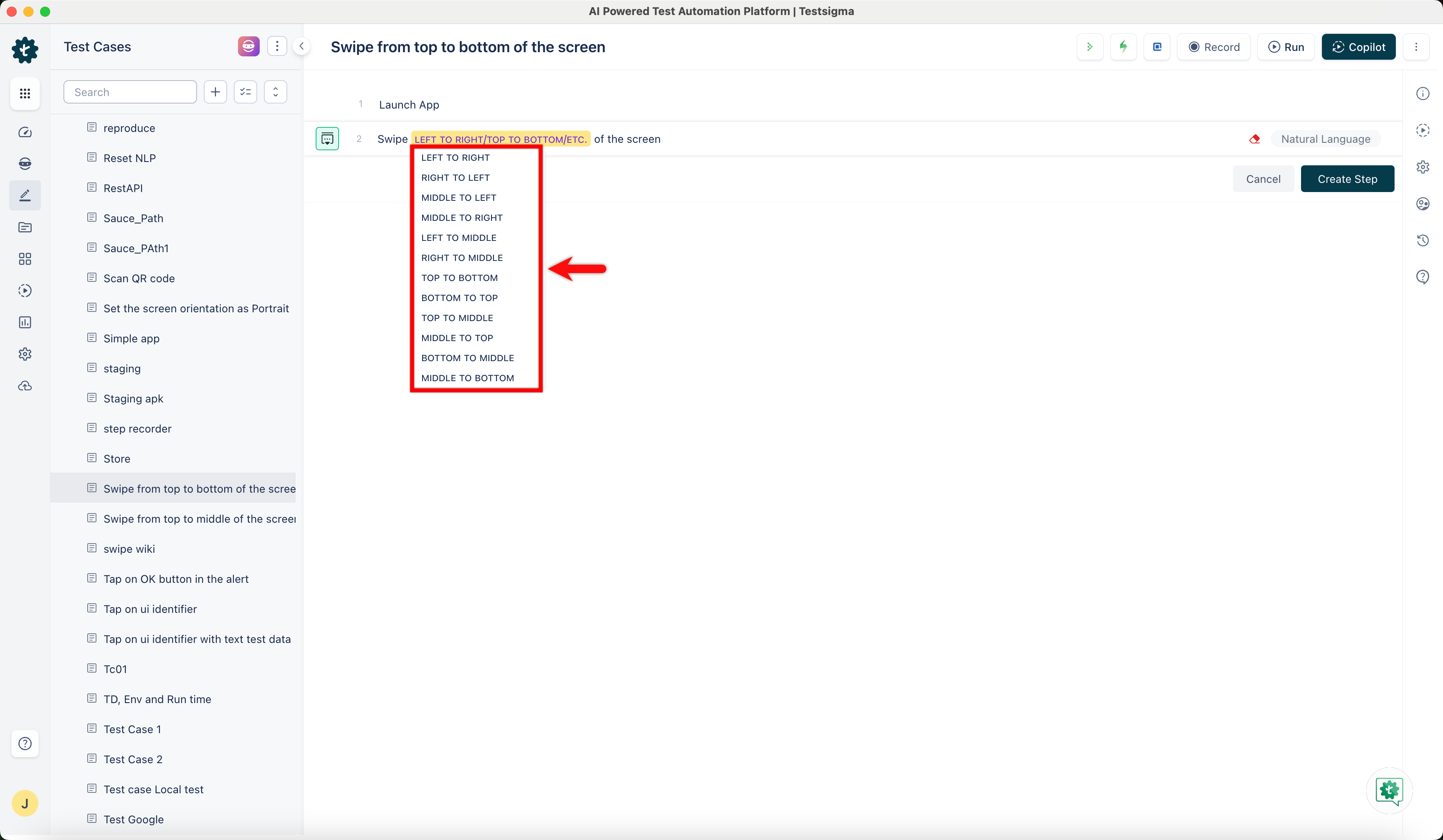
Task: Click the step comment icon on step 2
Action: click(327, 139)
